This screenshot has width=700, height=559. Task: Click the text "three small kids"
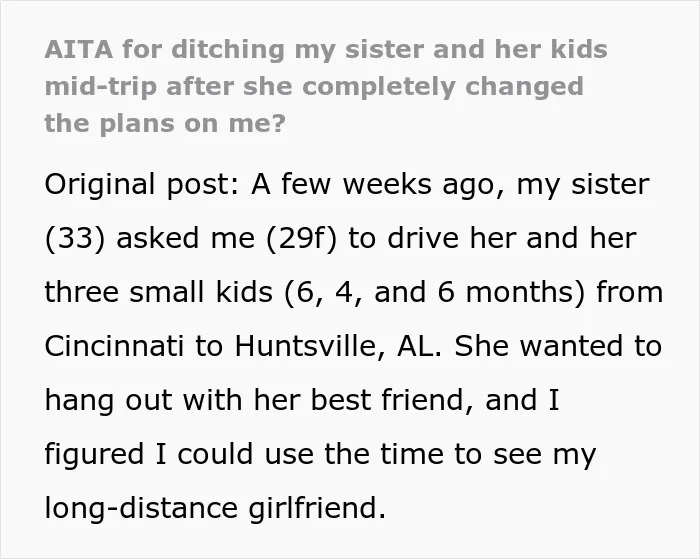click(158, 292)
